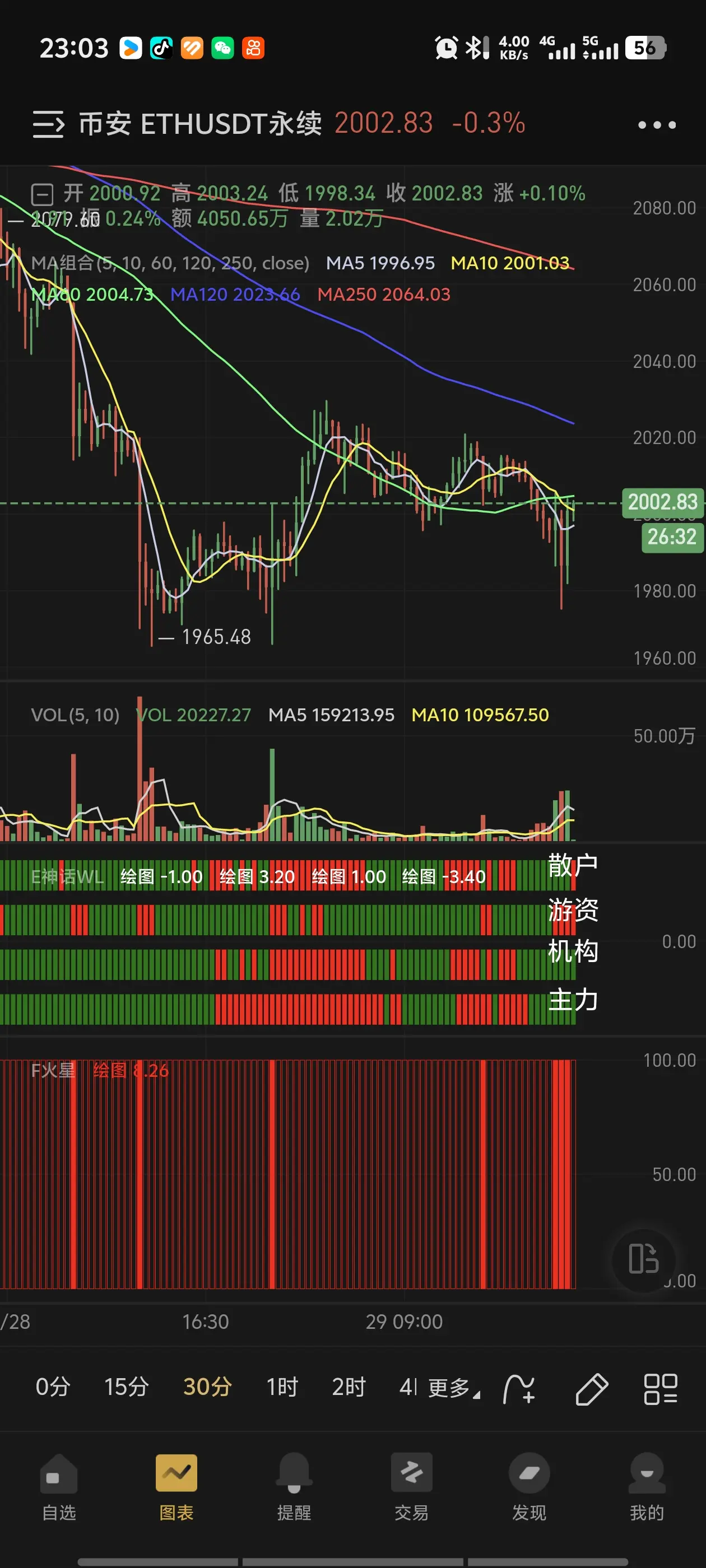Tap the orange notification icon beside TikTok

(x=192, y=48)
